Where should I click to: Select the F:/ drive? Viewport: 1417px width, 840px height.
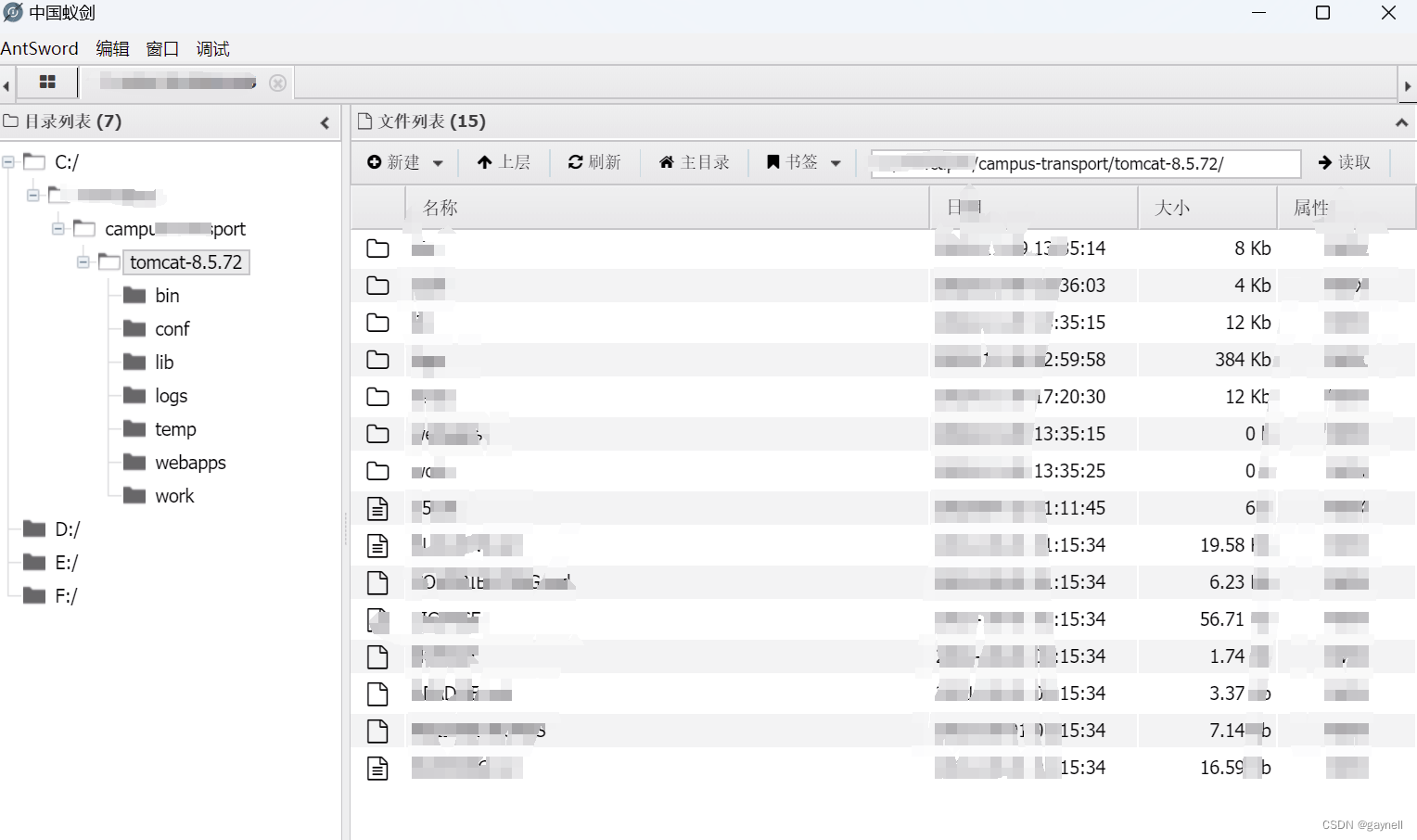pos(66,596)
